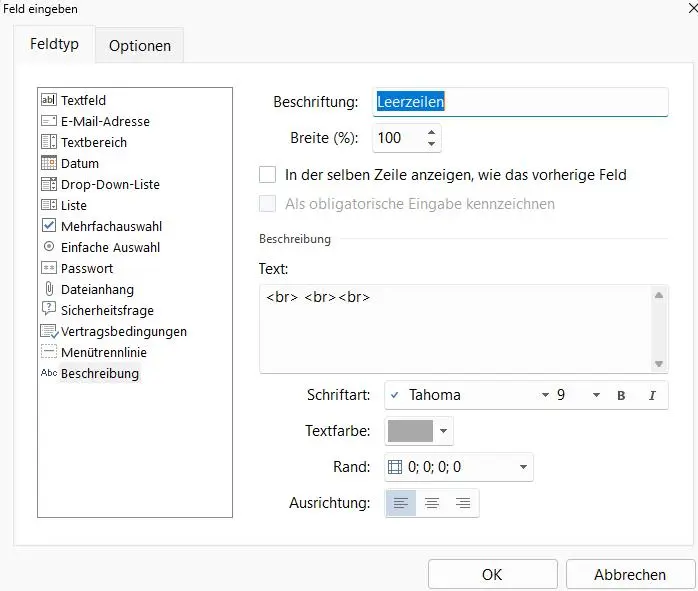
Task: Expand the Rand margin dropdown
Action: 523,467
